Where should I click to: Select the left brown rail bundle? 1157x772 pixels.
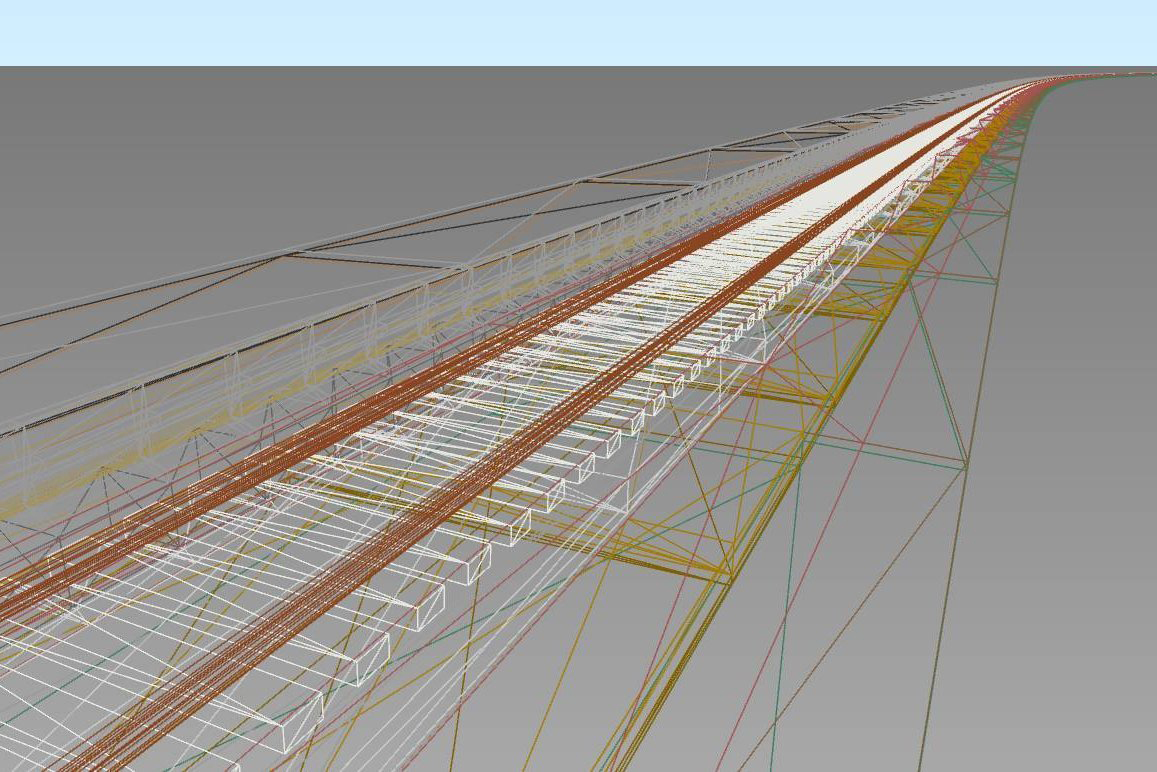pyautogui.click(x=300, y=458)
